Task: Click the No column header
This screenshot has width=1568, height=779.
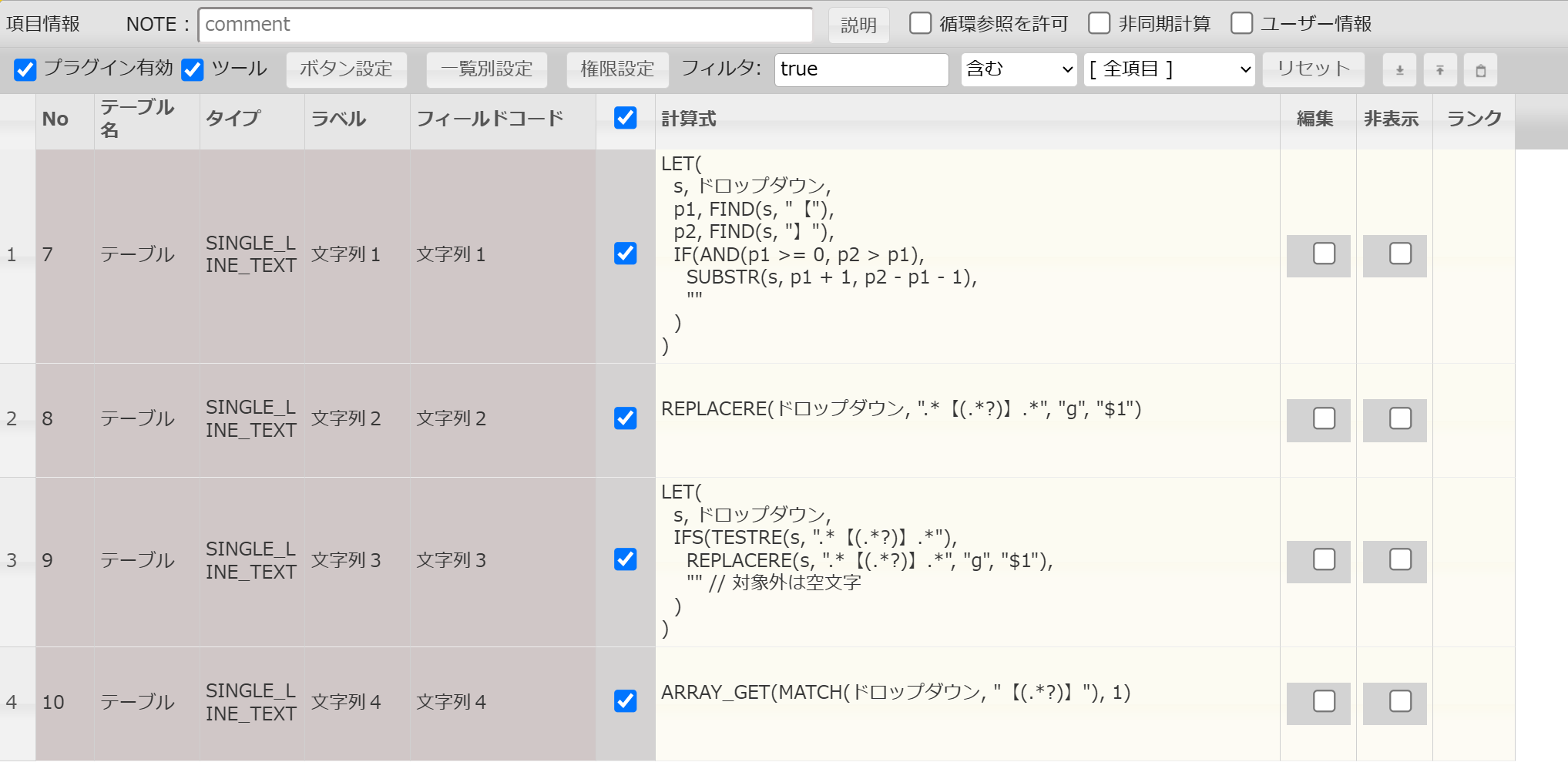Action: [65, 122]
